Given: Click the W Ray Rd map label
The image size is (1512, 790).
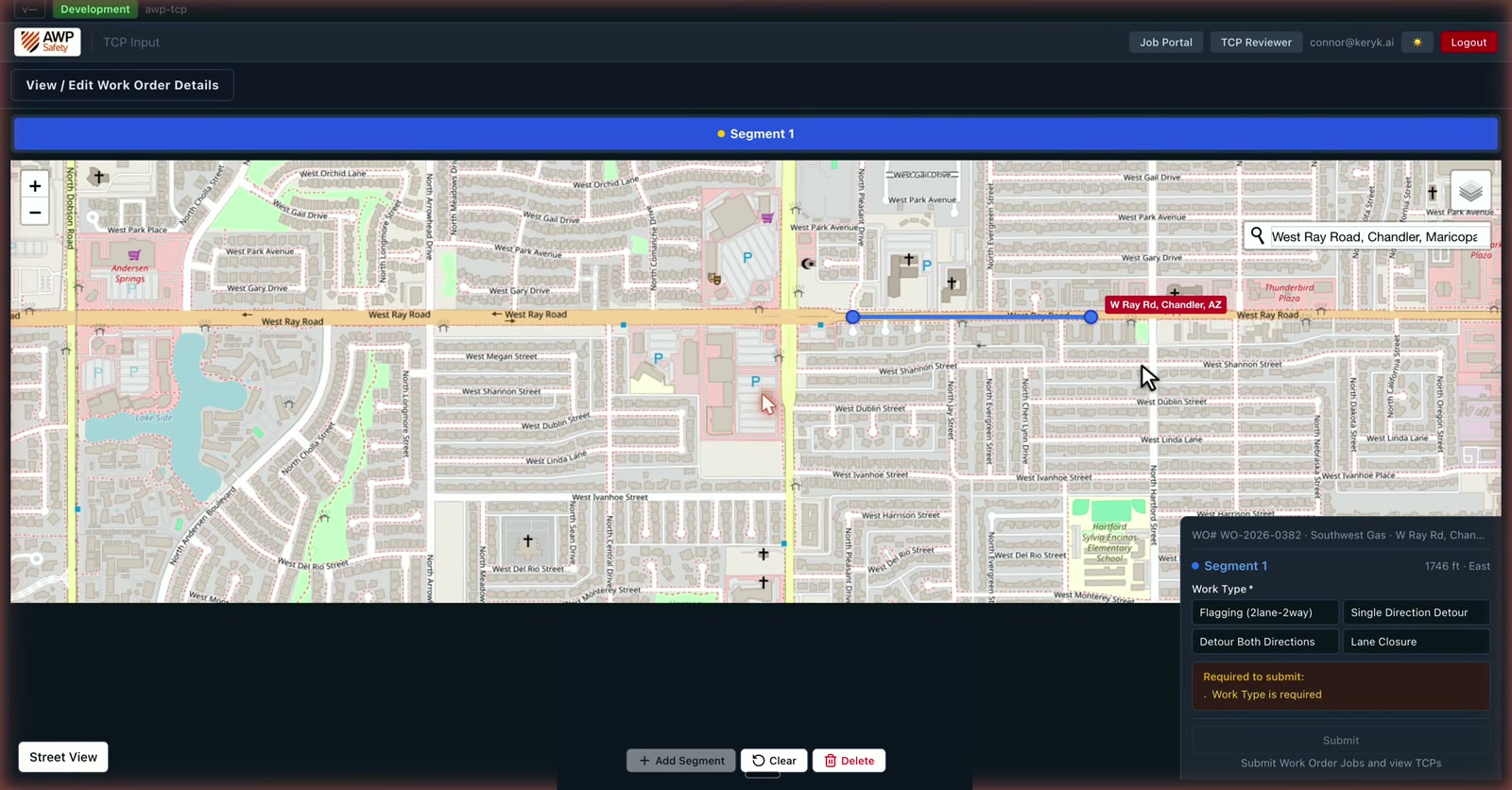Looking at the screenshot, I should (1165, 305).
